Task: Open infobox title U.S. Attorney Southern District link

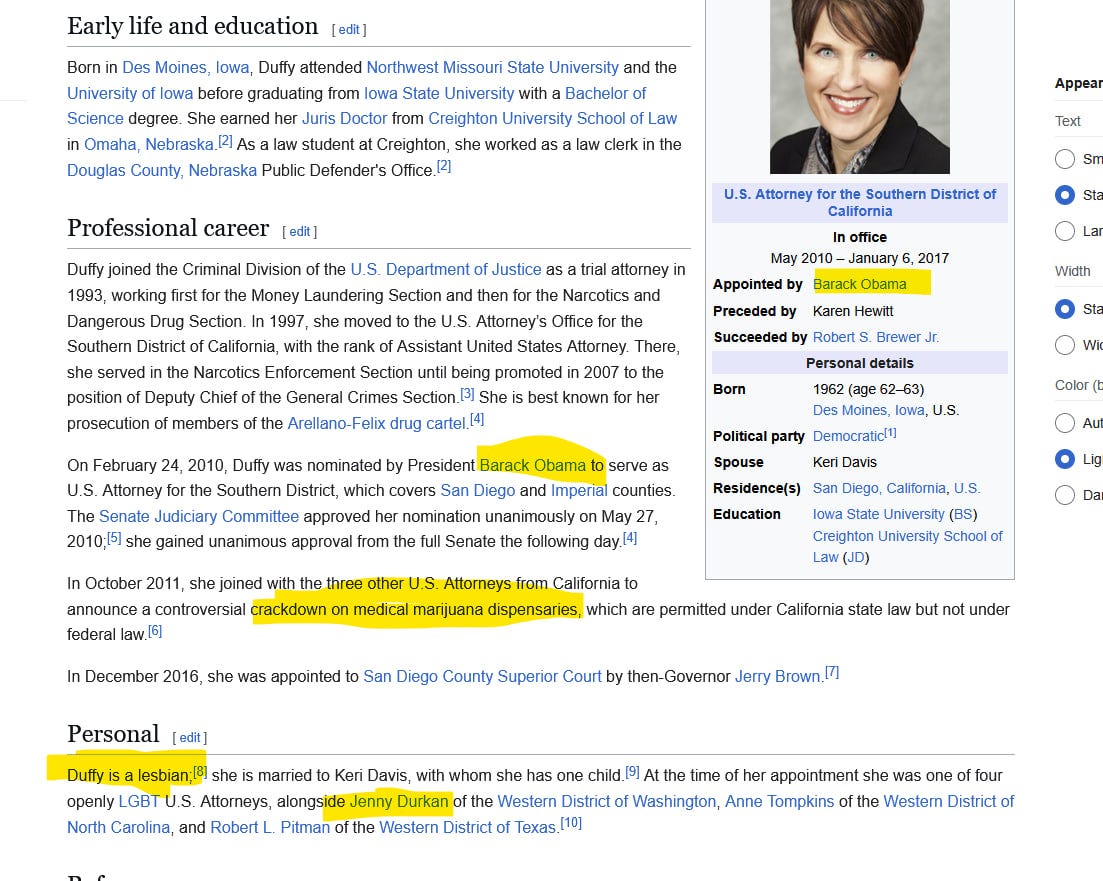Action: pos(860,203)
